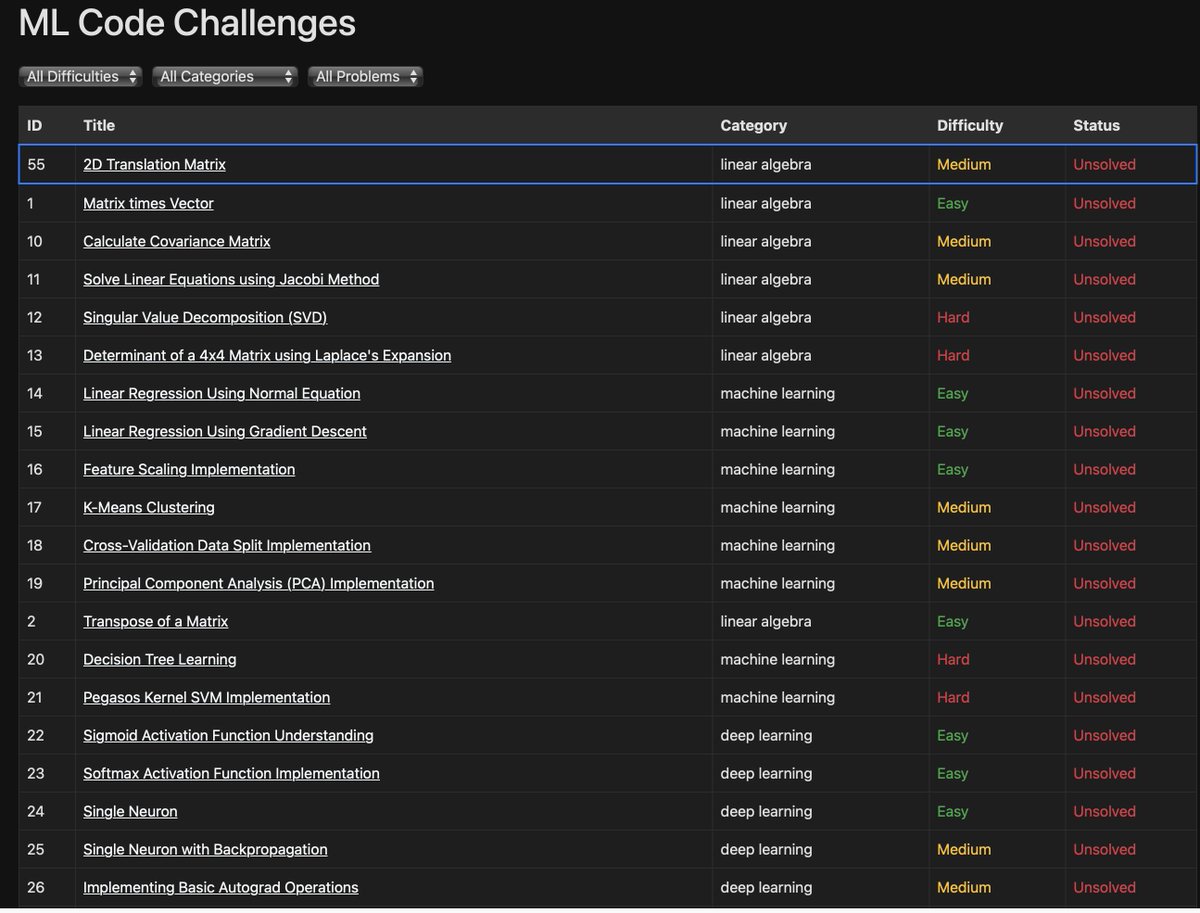
Task: Click Medium difficulty of PCA Implementation row
Action: click(x=964, y=583)
